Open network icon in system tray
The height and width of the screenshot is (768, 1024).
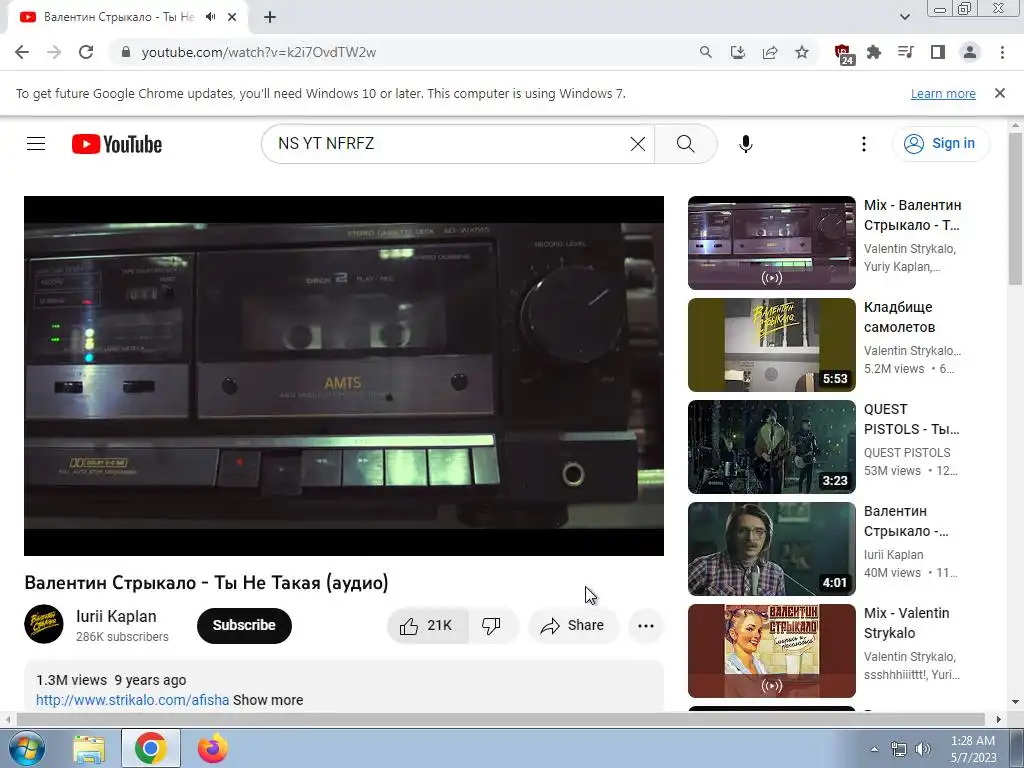click(x=899, y=749)
